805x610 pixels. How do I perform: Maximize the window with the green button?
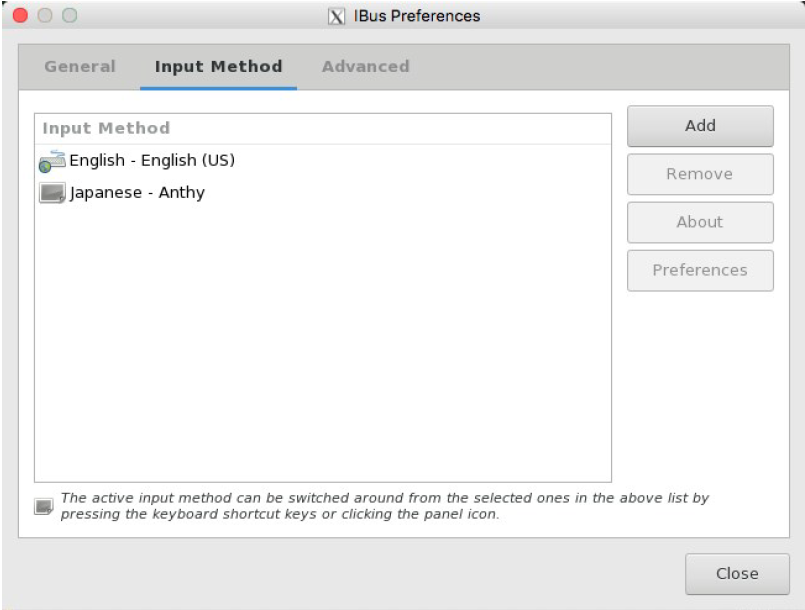coord(69,16)
